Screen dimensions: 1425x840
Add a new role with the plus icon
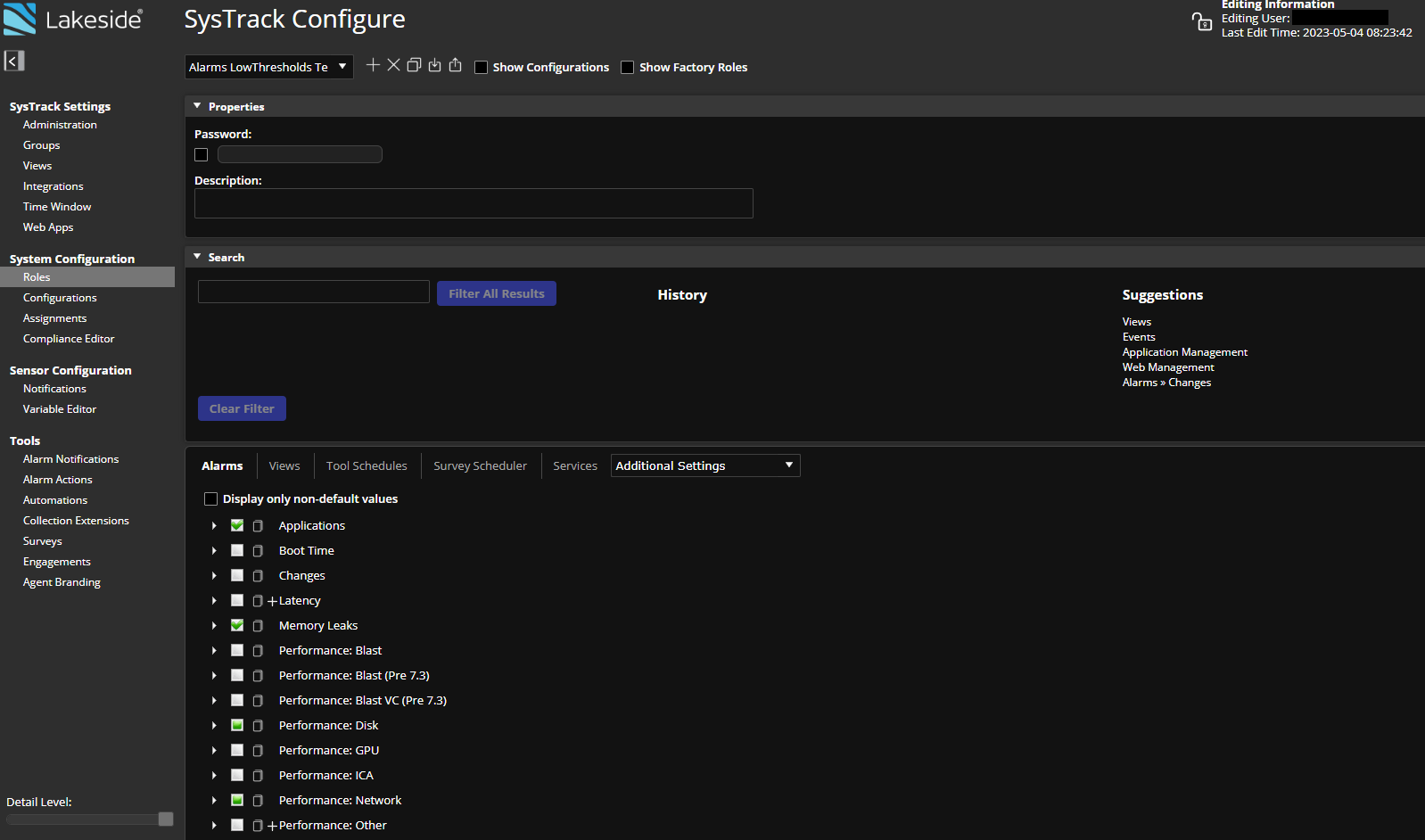click(373, 65)
